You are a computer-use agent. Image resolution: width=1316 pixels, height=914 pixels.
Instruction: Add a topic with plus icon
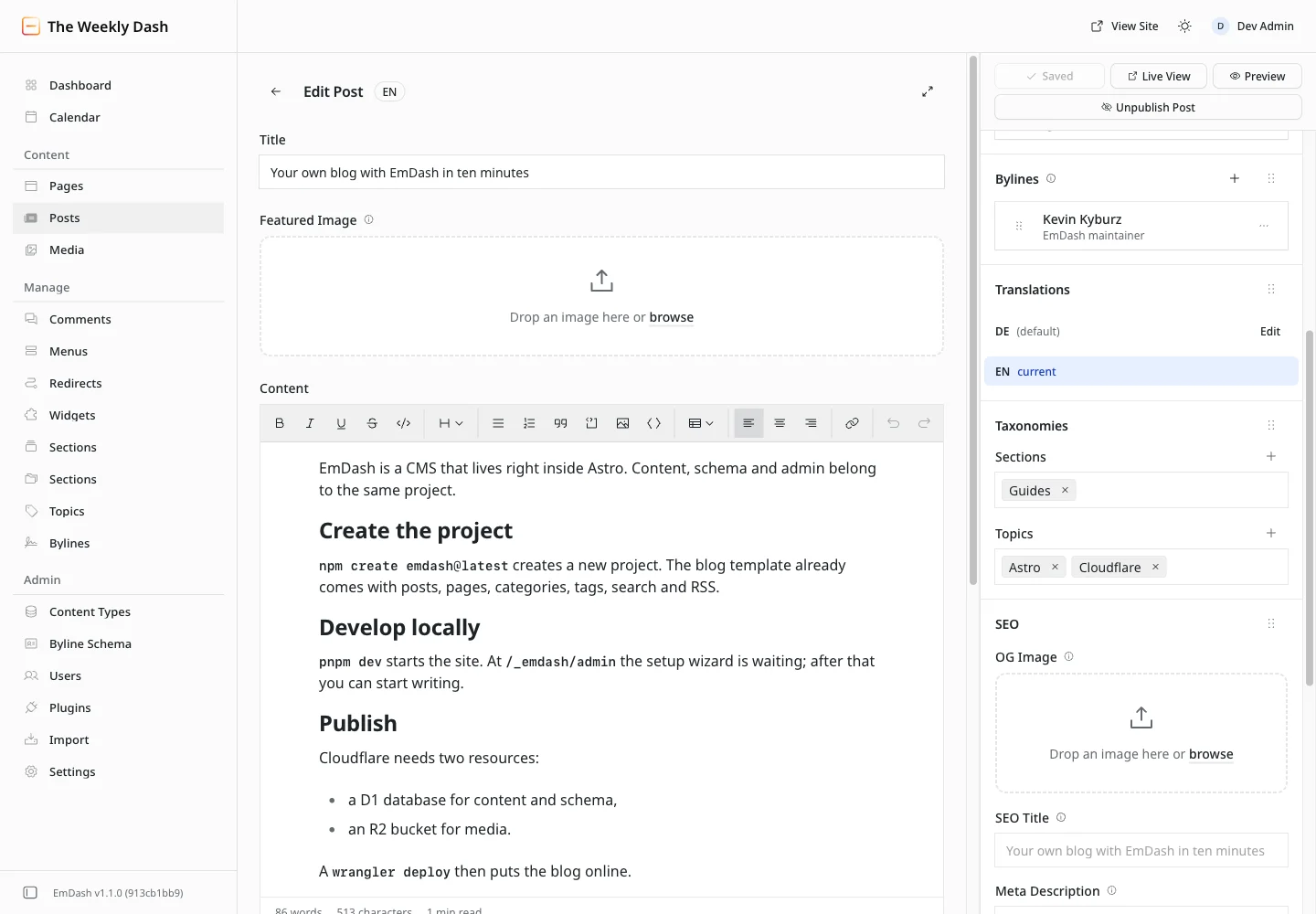click(1271, 533)
